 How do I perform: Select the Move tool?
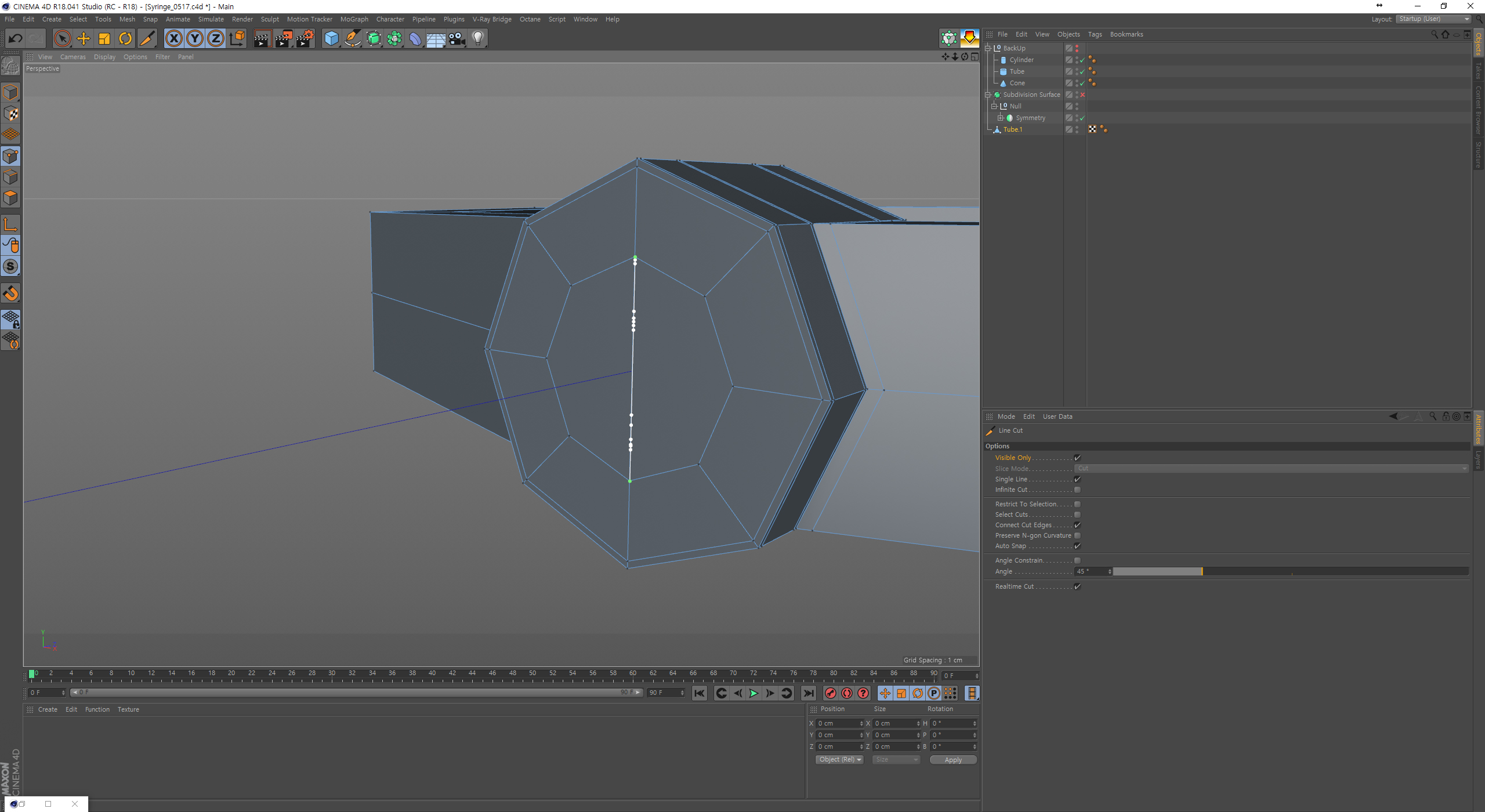tap(84, 39)
